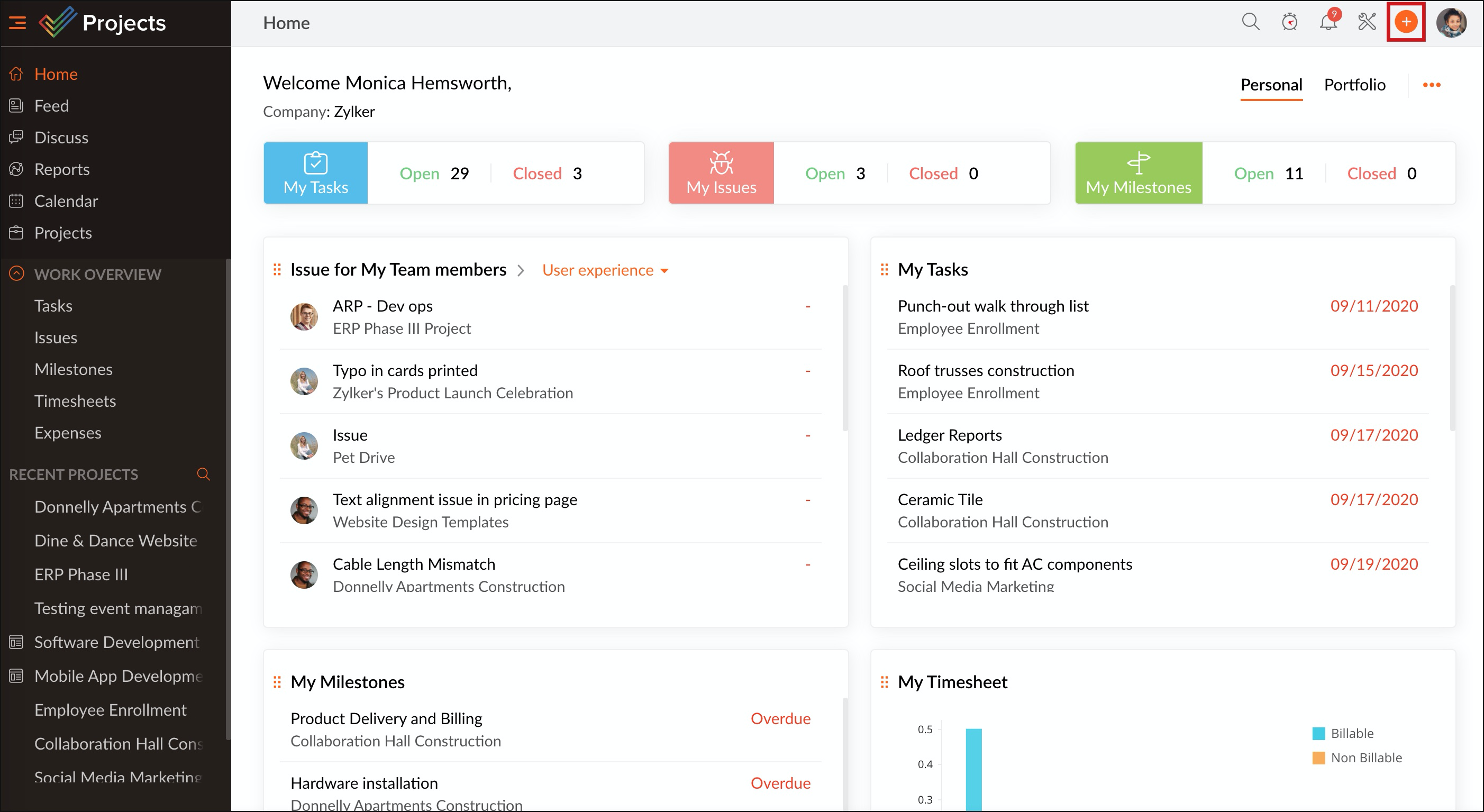Click Open 3 issues count
The image size is (1484, 812).
835,174
